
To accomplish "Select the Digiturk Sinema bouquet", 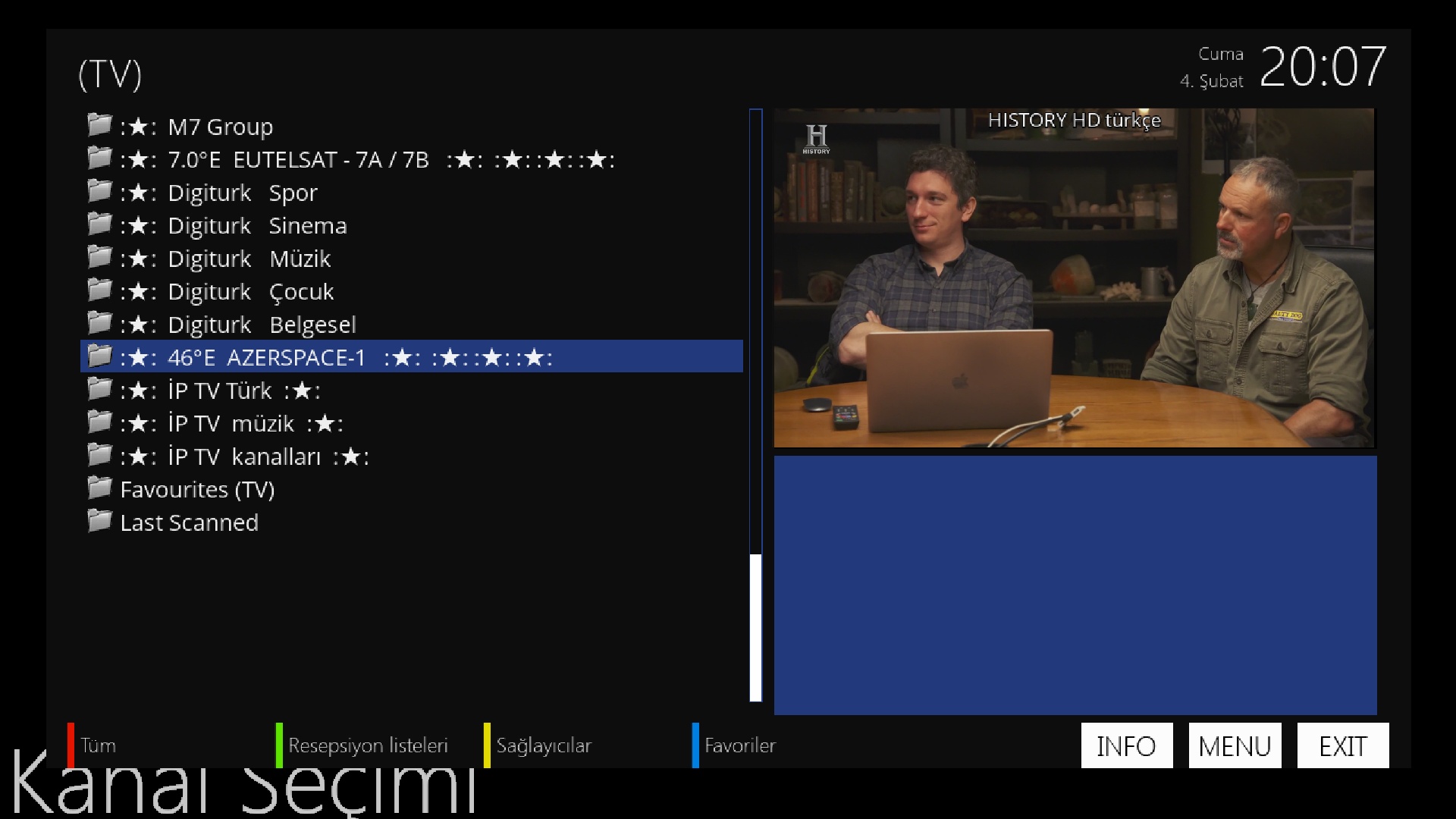I will (x=412, y=225).
